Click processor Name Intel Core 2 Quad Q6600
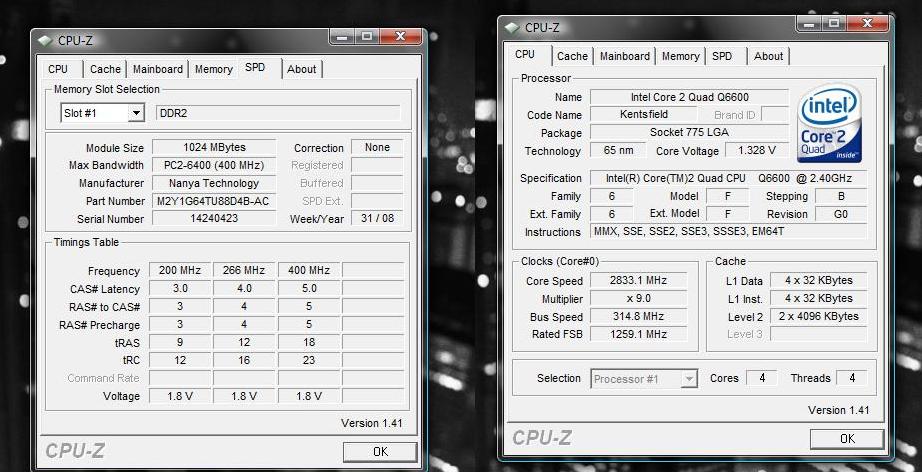 [690, 97]
